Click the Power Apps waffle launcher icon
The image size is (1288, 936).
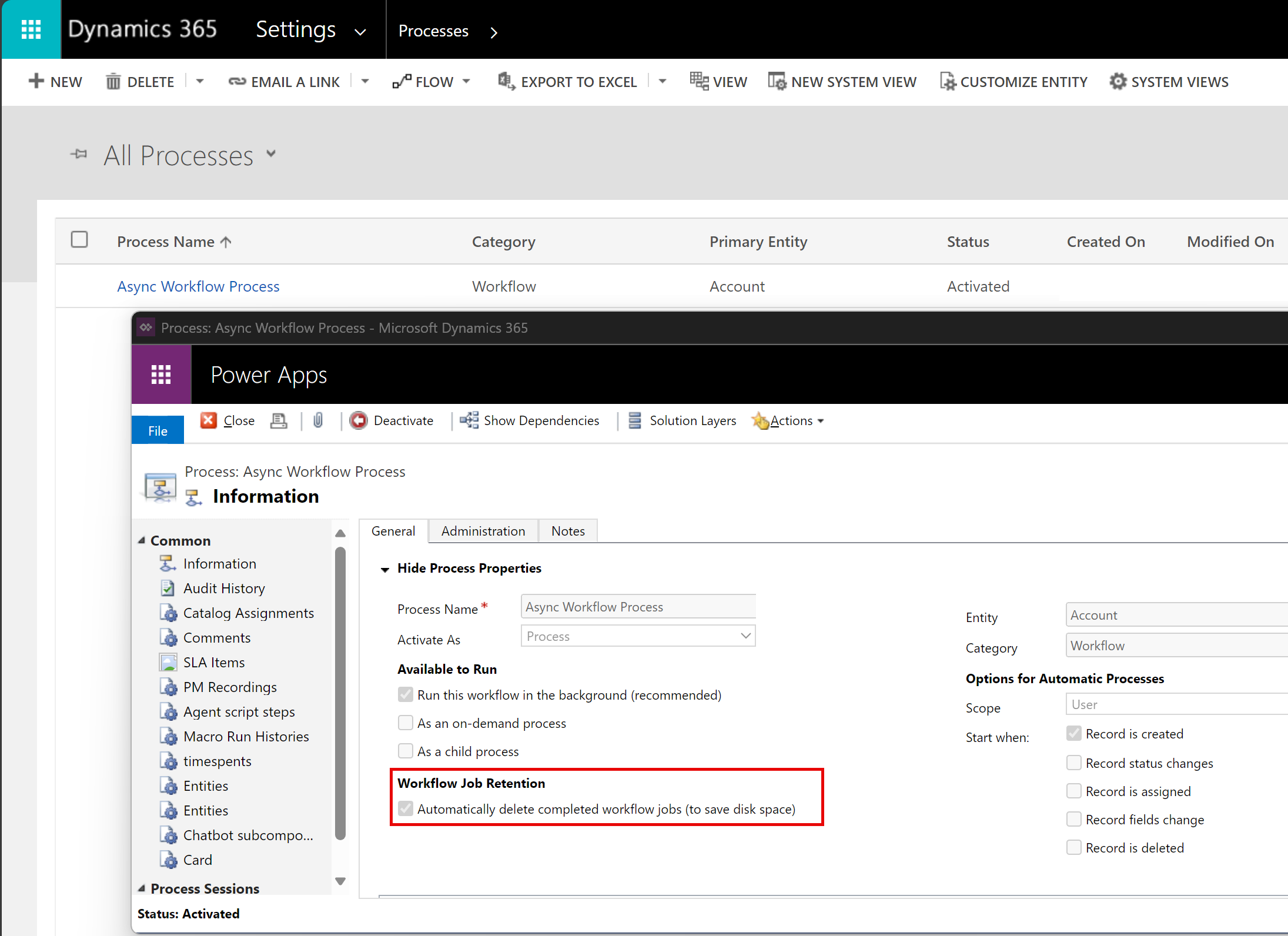point(160,375)
